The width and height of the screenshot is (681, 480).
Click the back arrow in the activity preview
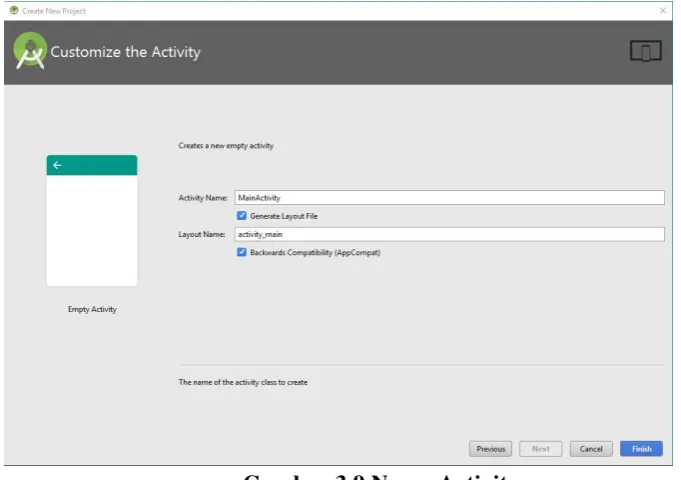pyautogui.click(x=57, y=165)
